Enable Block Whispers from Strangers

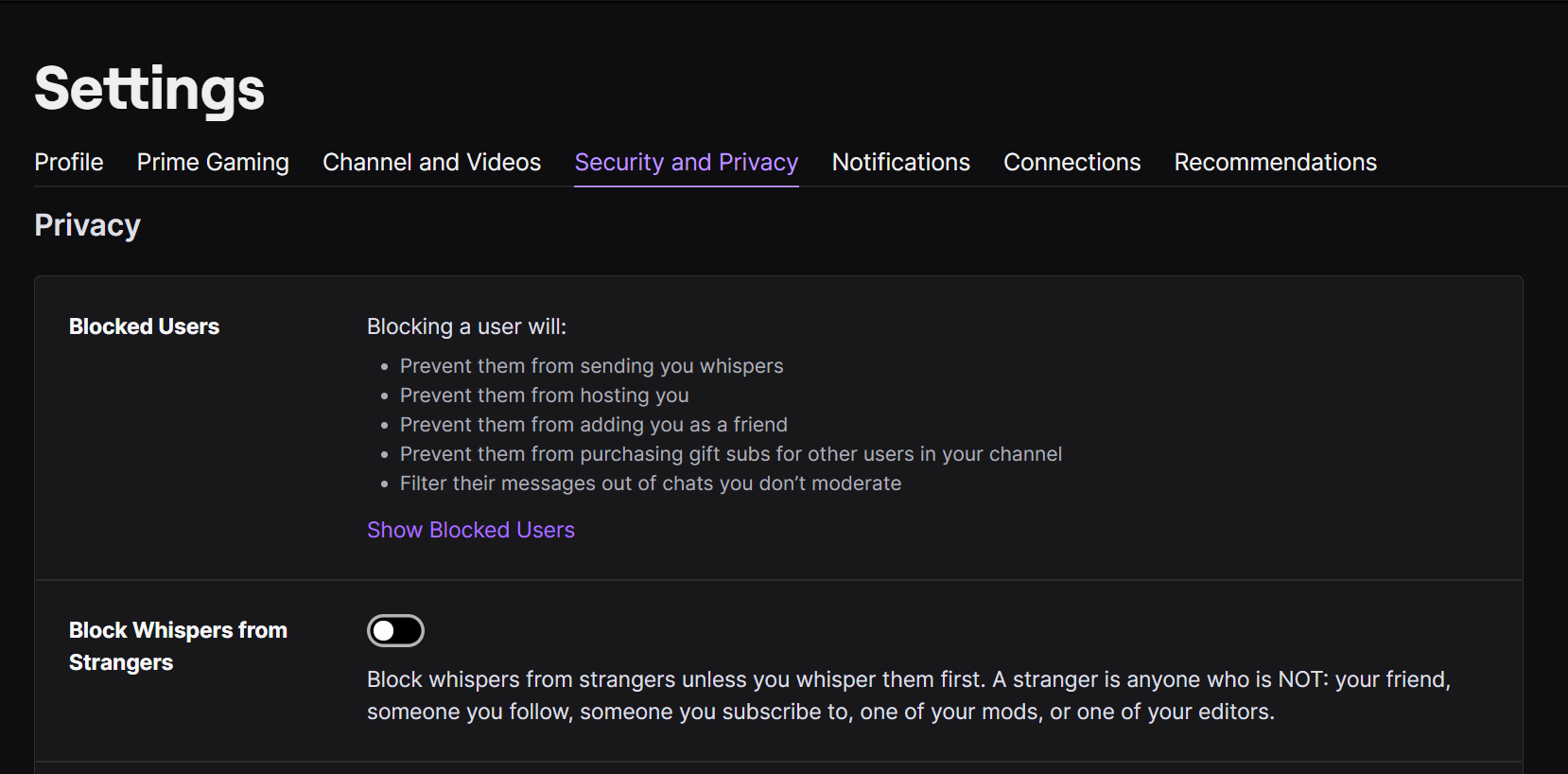(395, 630)
